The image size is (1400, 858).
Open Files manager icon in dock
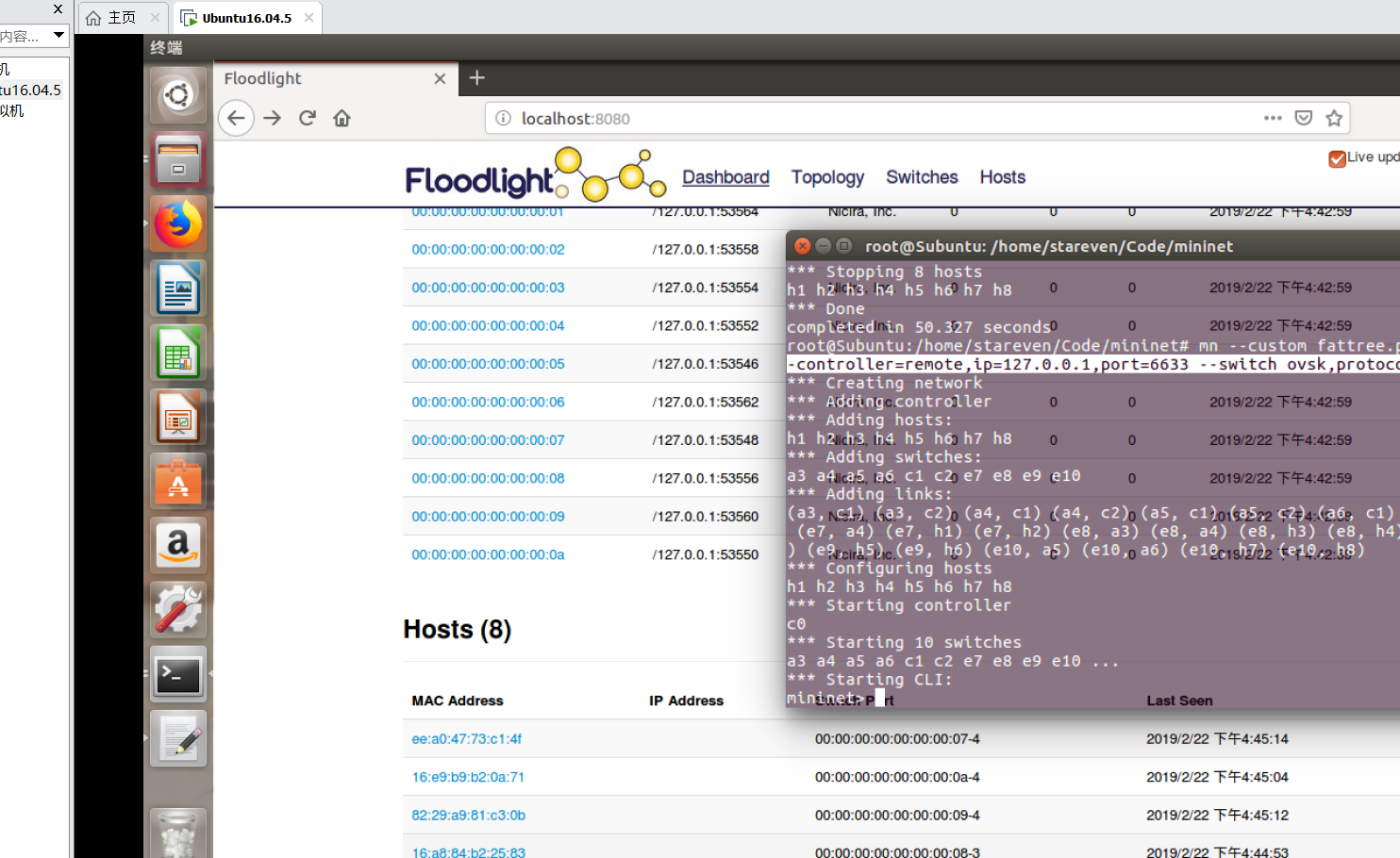[x=177, y=159]
